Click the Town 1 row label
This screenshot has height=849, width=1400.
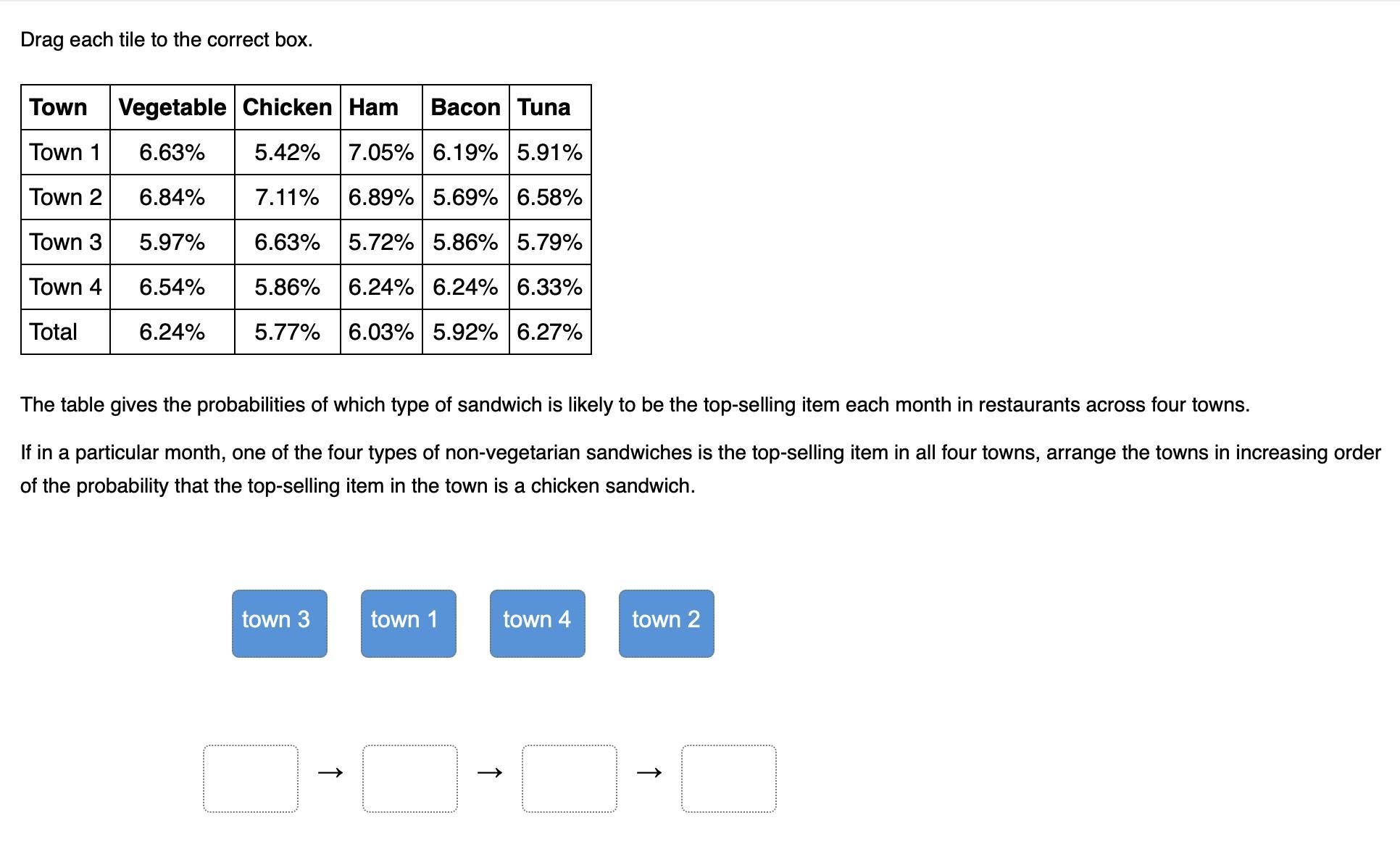(x=65, y=152)
